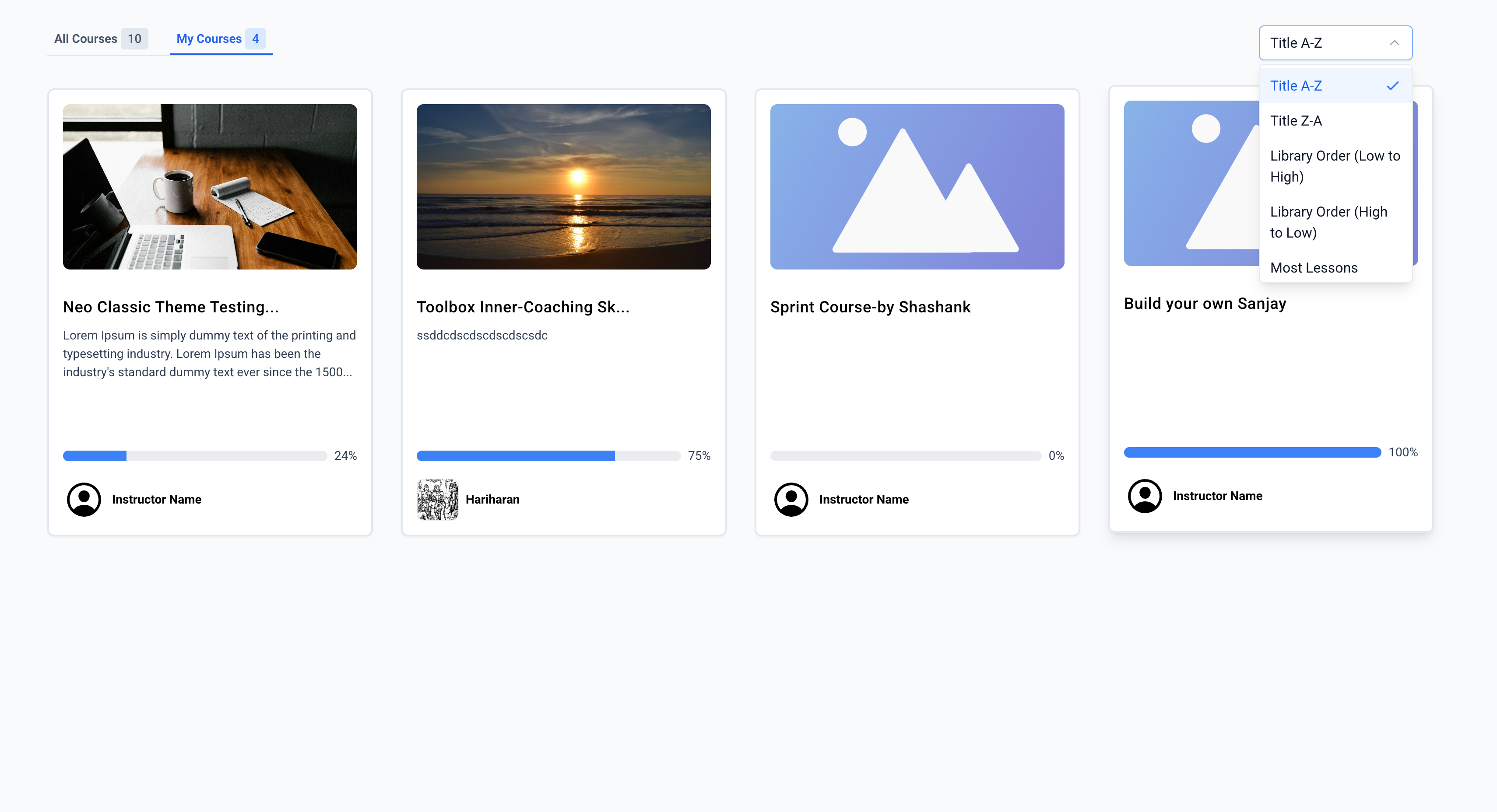Click the Sprint Course placeholder image thumbnail
Viewport: 1497px width, 812px height.
(917, 186)
